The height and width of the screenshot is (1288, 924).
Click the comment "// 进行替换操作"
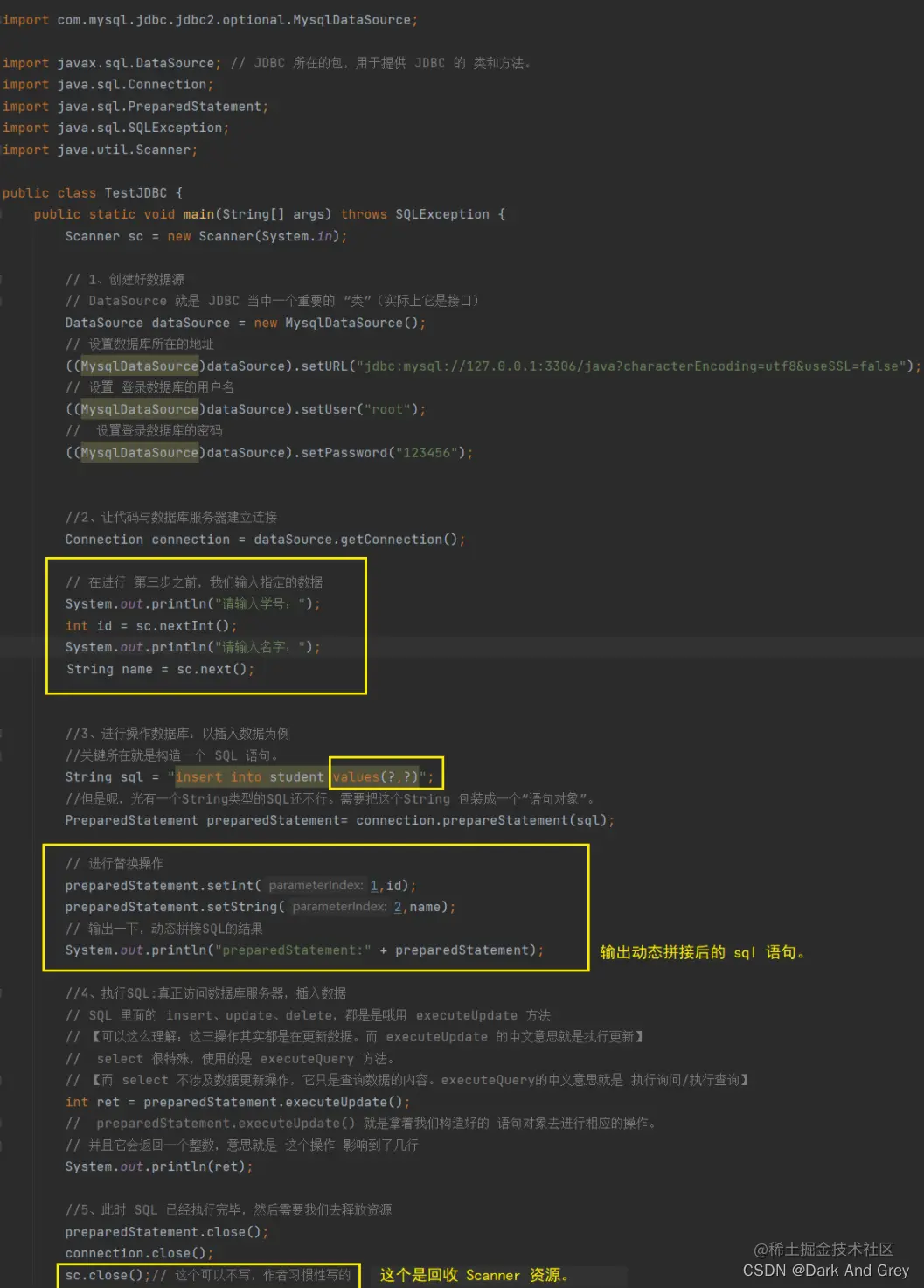[115, 864]
